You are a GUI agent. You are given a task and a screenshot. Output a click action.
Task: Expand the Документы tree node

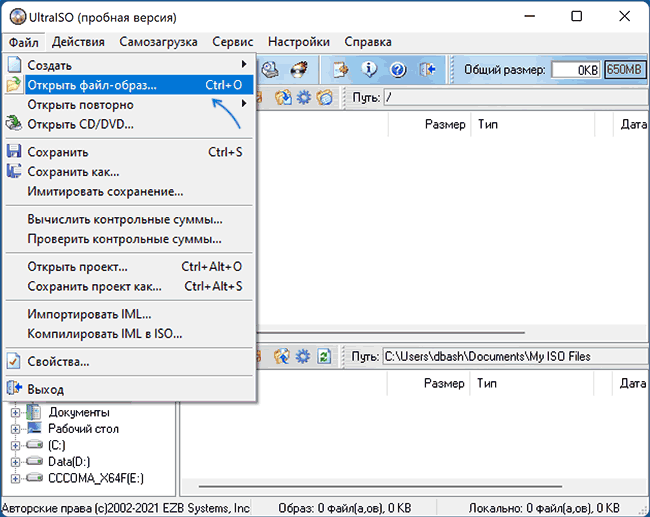tap(15, 413)
